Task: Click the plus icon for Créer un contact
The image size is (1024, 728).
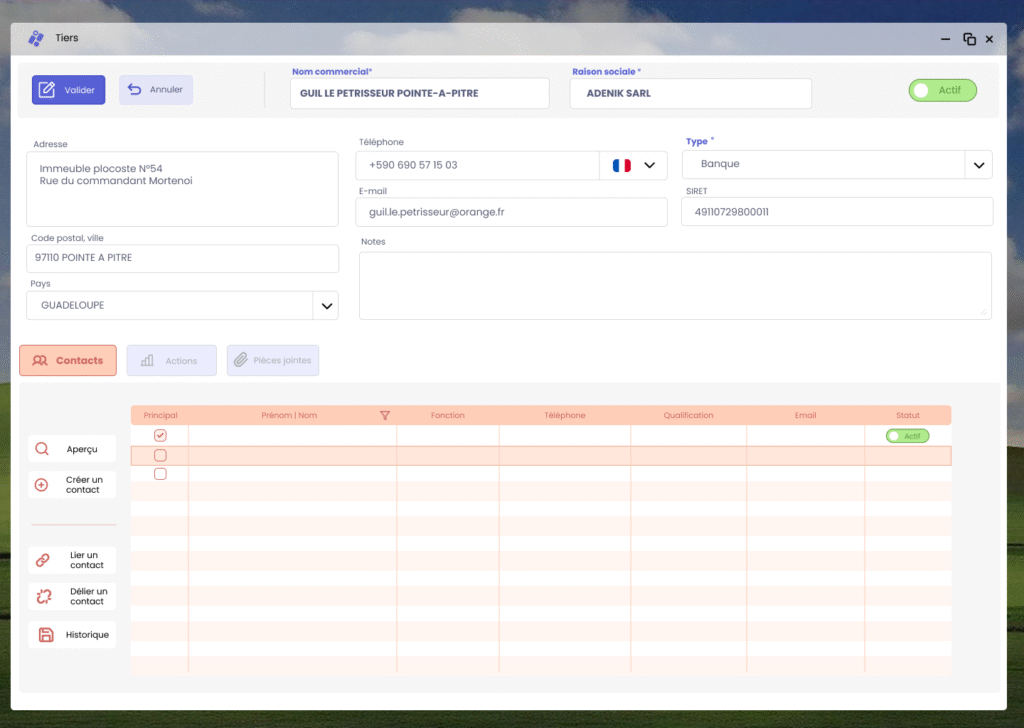Action: point(42,485)
